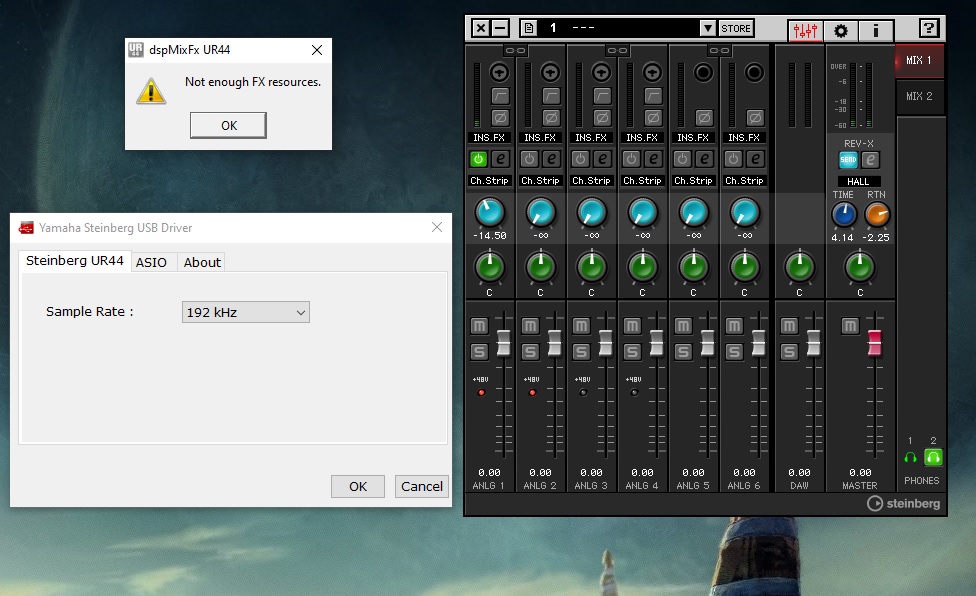Switch to the ASIO tab
This screenshot has height=596, width=976.
[151, 262]
